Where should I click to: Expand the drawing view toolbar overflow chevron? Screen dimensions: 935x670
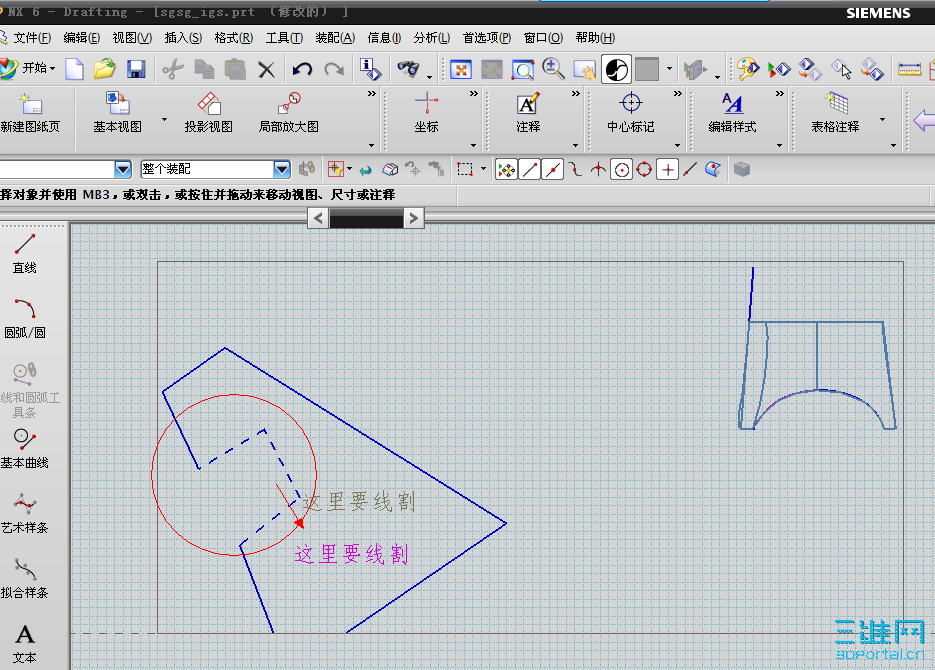click(371, 94)
